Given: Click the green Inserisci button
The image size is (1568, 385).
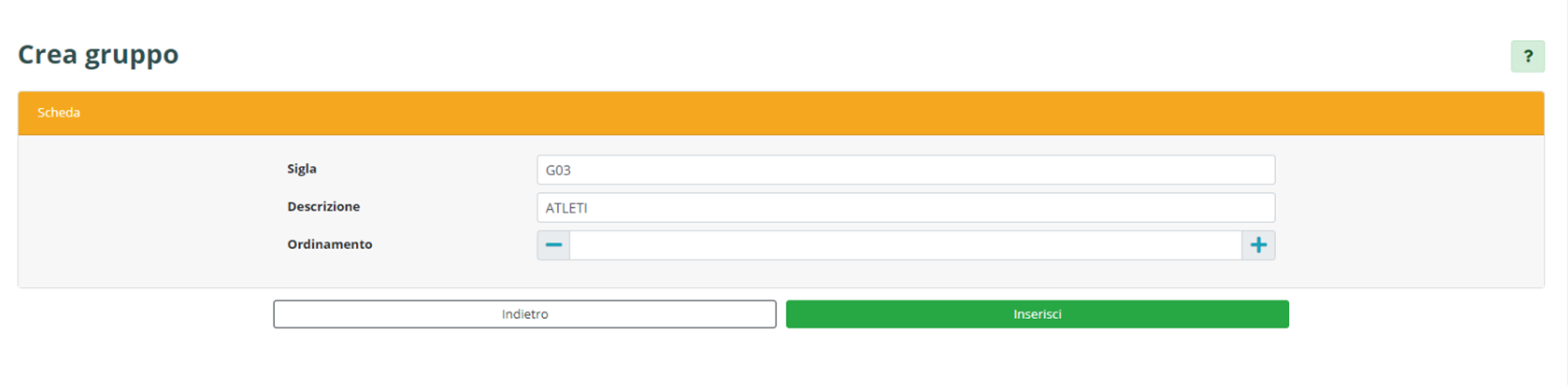Looking at the screenshot, I should click(1037, 314).
